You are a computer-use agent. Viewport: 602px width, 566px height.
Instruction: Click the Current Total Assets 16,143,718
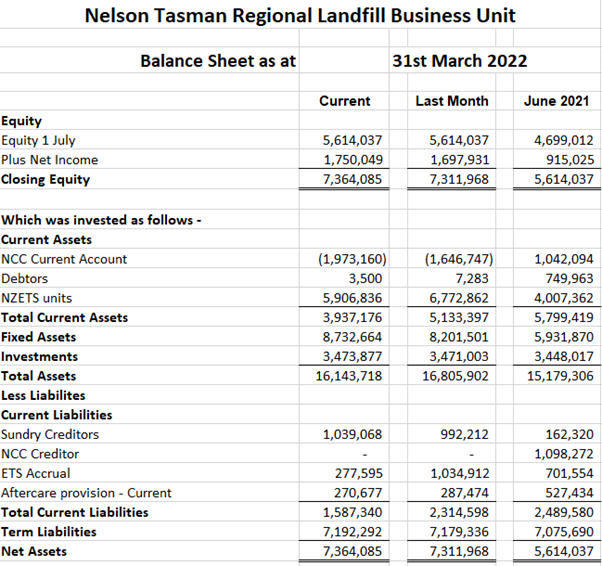(349, 376)
